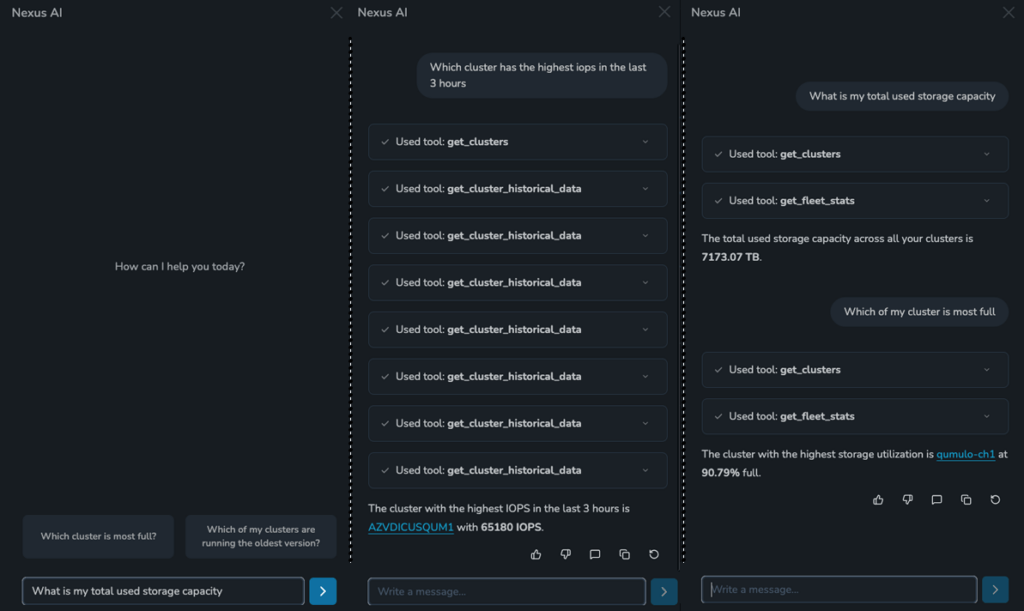Click the comment icon below the IOPS answer
The image size is (1024, 611).
(x=595, y=554)
